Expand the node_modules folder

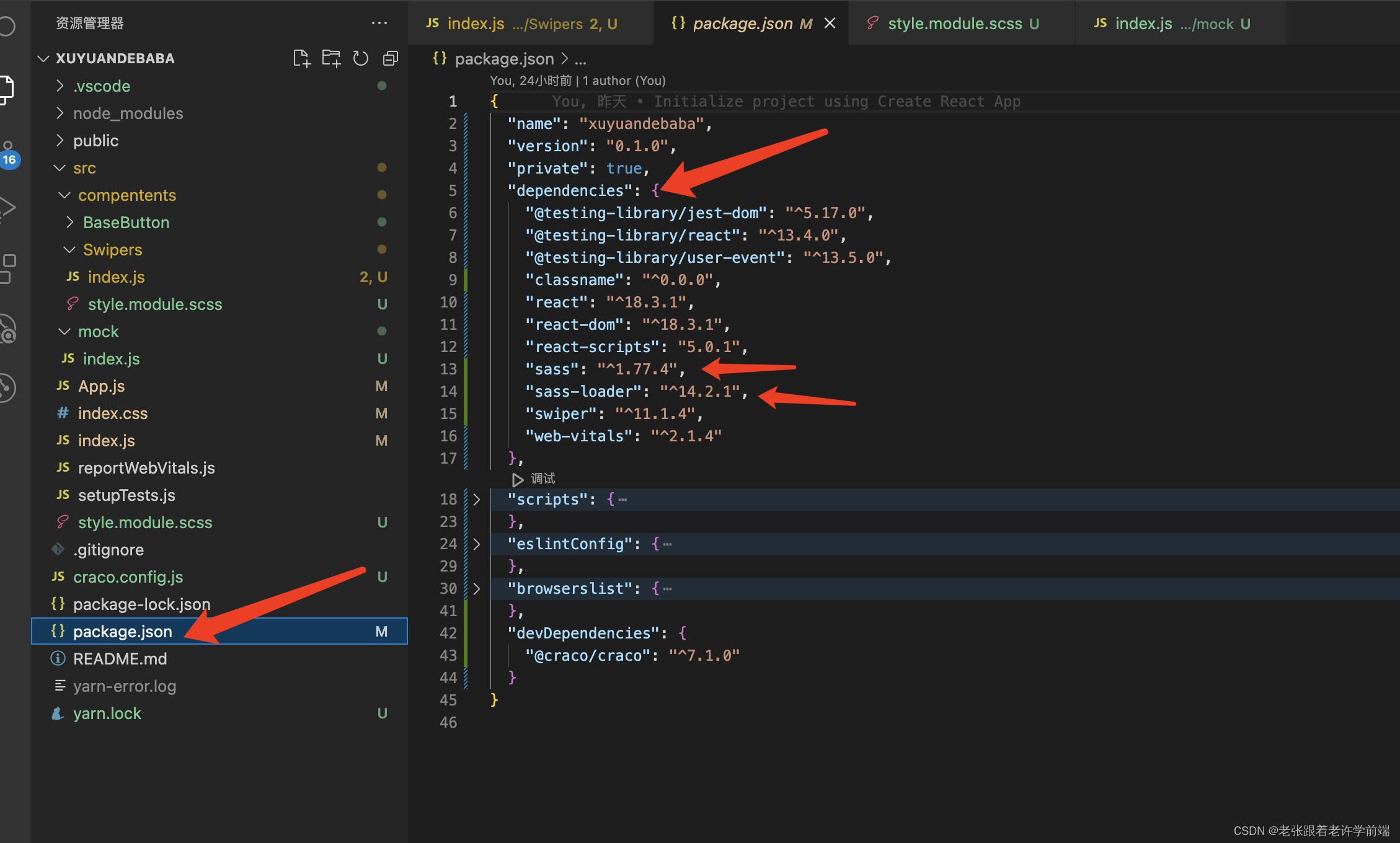pos(128,113)
